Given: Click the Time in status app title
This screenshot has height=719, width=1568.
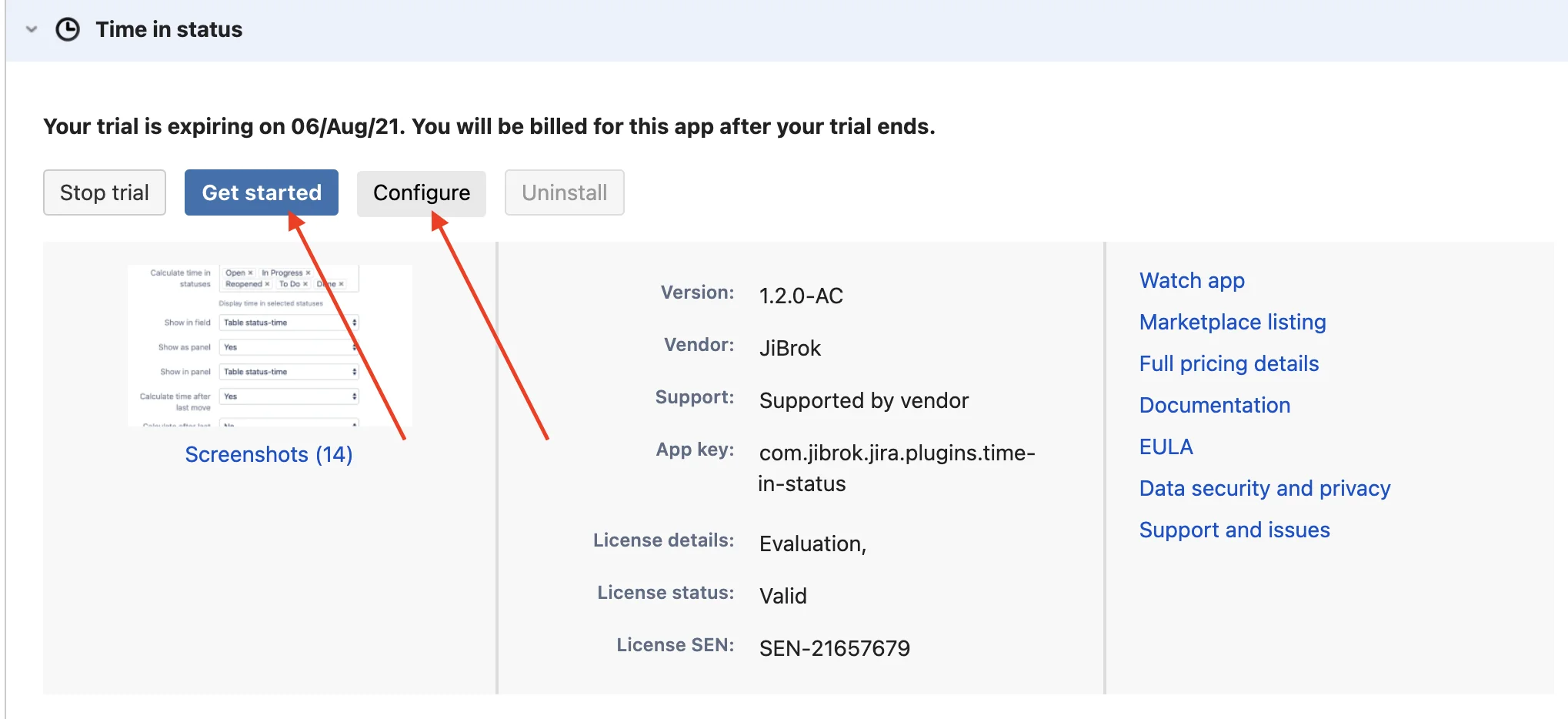Looking at the screenshot, I should (x=168, y=29).
